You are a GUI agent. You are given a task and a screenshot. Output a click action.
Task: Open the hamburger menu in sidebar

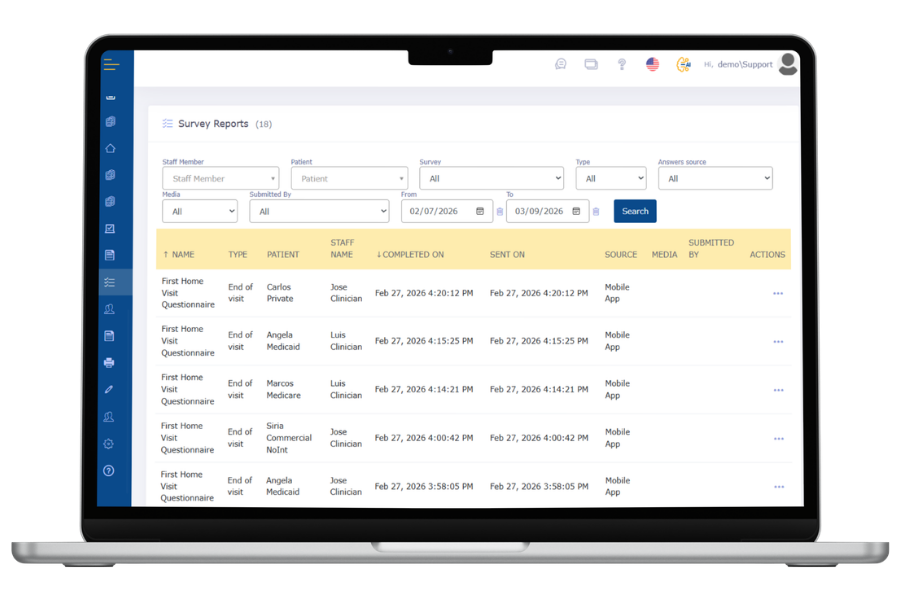[x=111, y=65]
